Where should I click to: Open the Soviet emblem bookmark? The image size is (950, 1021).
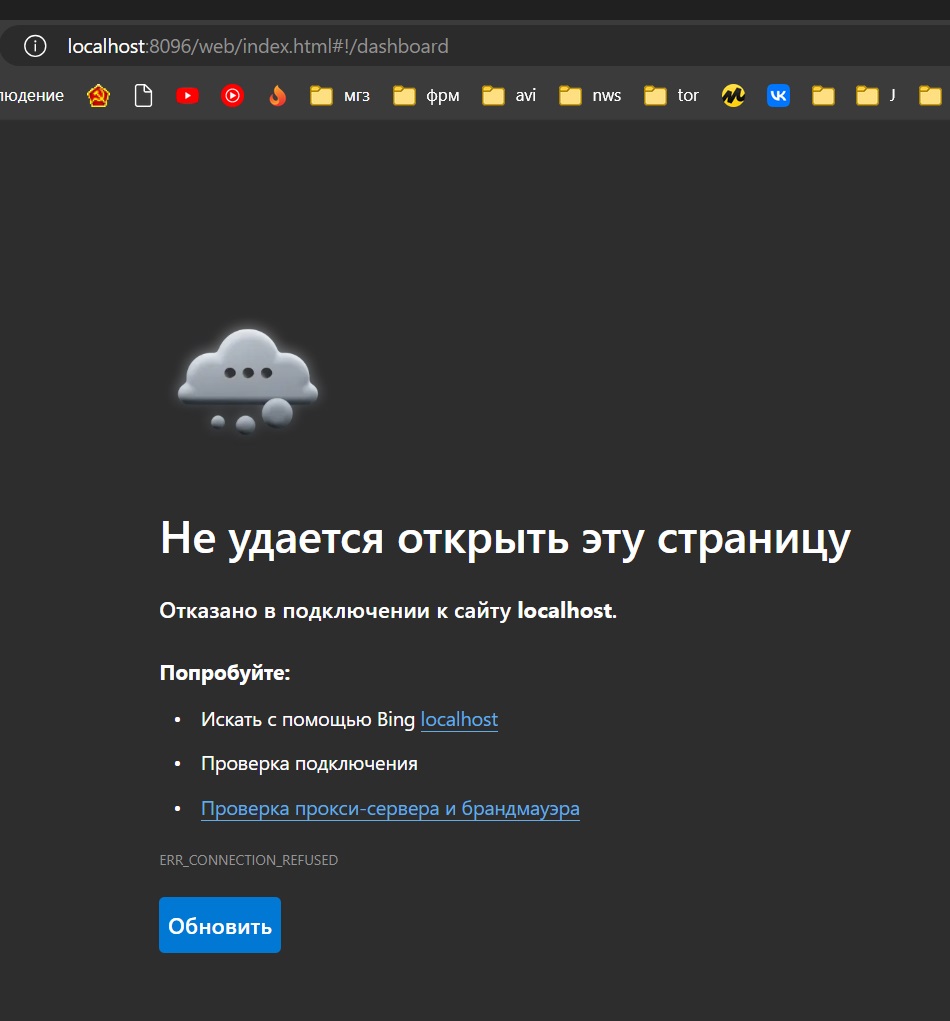pyautogui.click(x=98, y=96)
